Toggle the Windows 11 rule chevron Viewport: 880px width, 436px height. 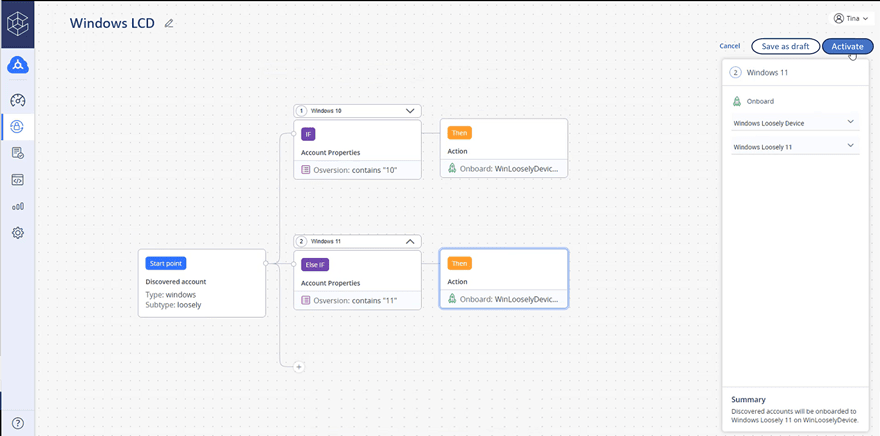pyautogui.click(x=410, y=241)
